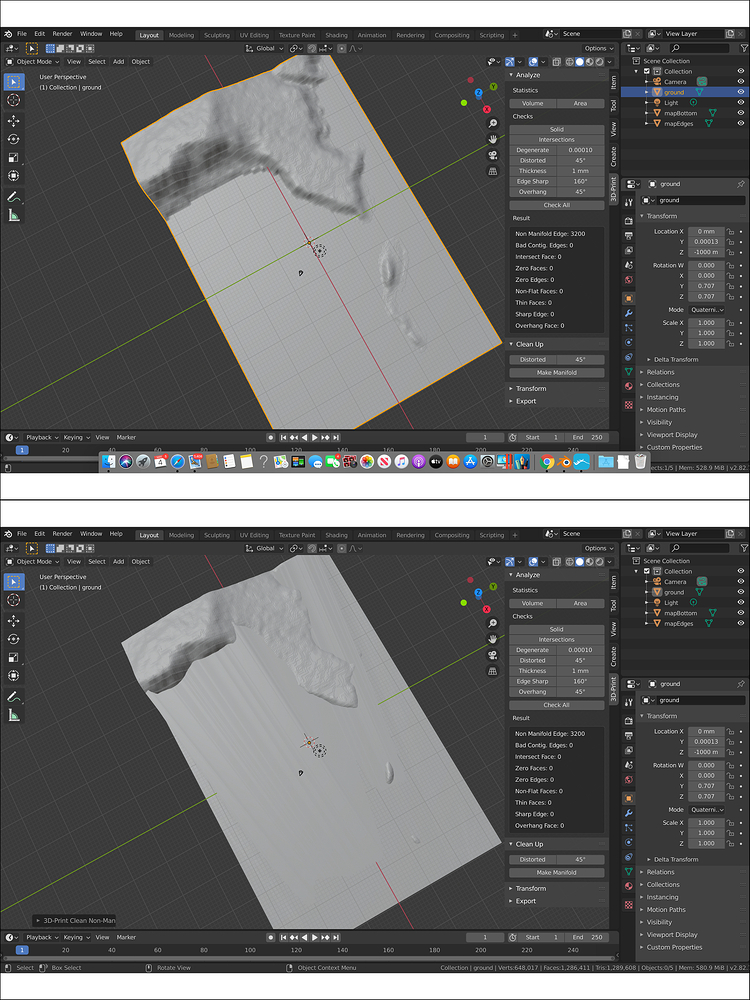Click the Solid check button in upper screenshot
This screenshot has height=1000, width=750.
tap(557, 129)
